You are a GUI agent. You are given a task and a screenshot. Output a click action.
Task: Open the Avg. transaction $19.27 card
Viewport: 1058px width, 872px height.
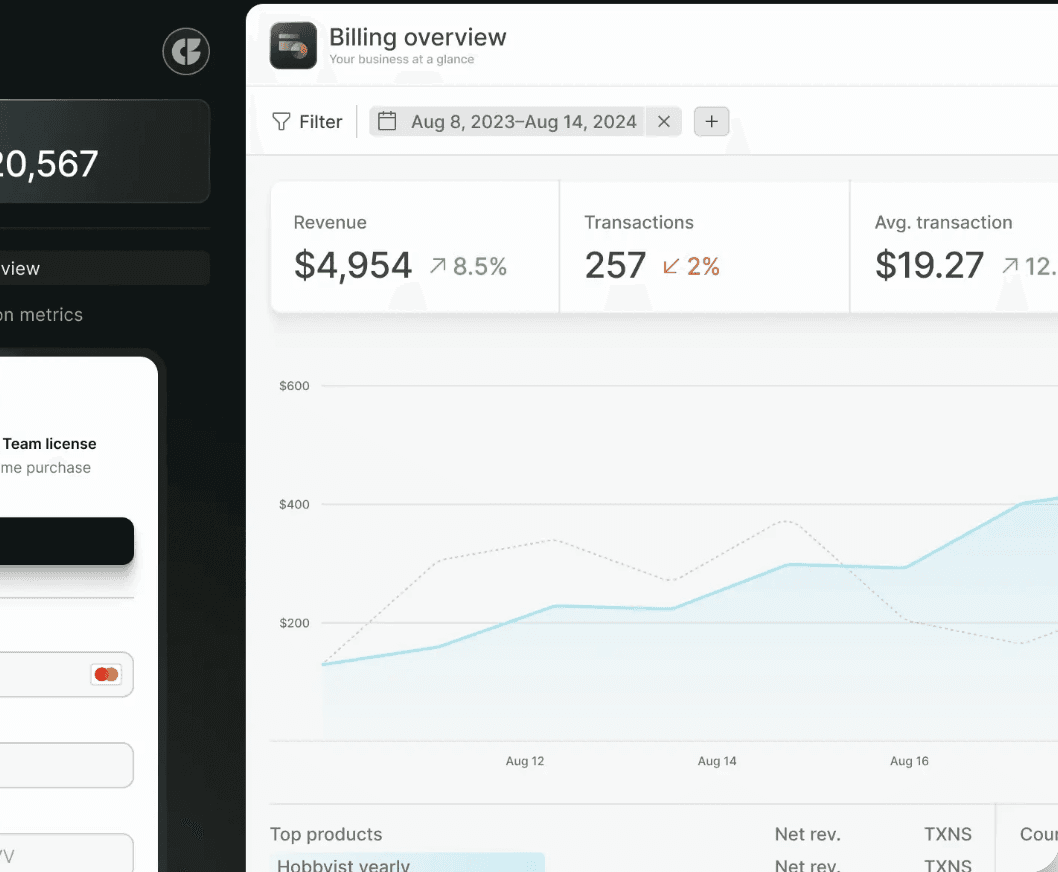(x=954, y=247)
